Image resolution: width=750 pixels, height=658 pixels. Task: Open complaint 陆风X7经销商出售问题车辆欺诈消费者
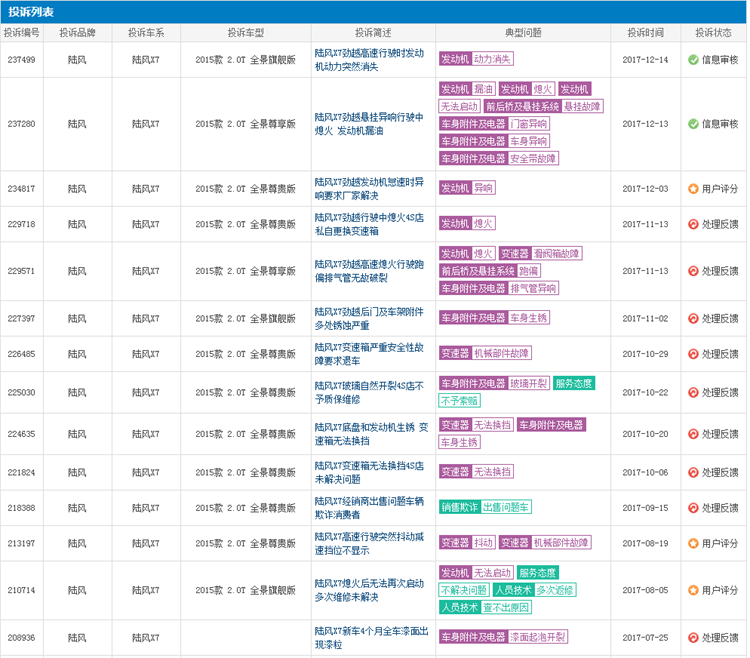tap(369, 508)
